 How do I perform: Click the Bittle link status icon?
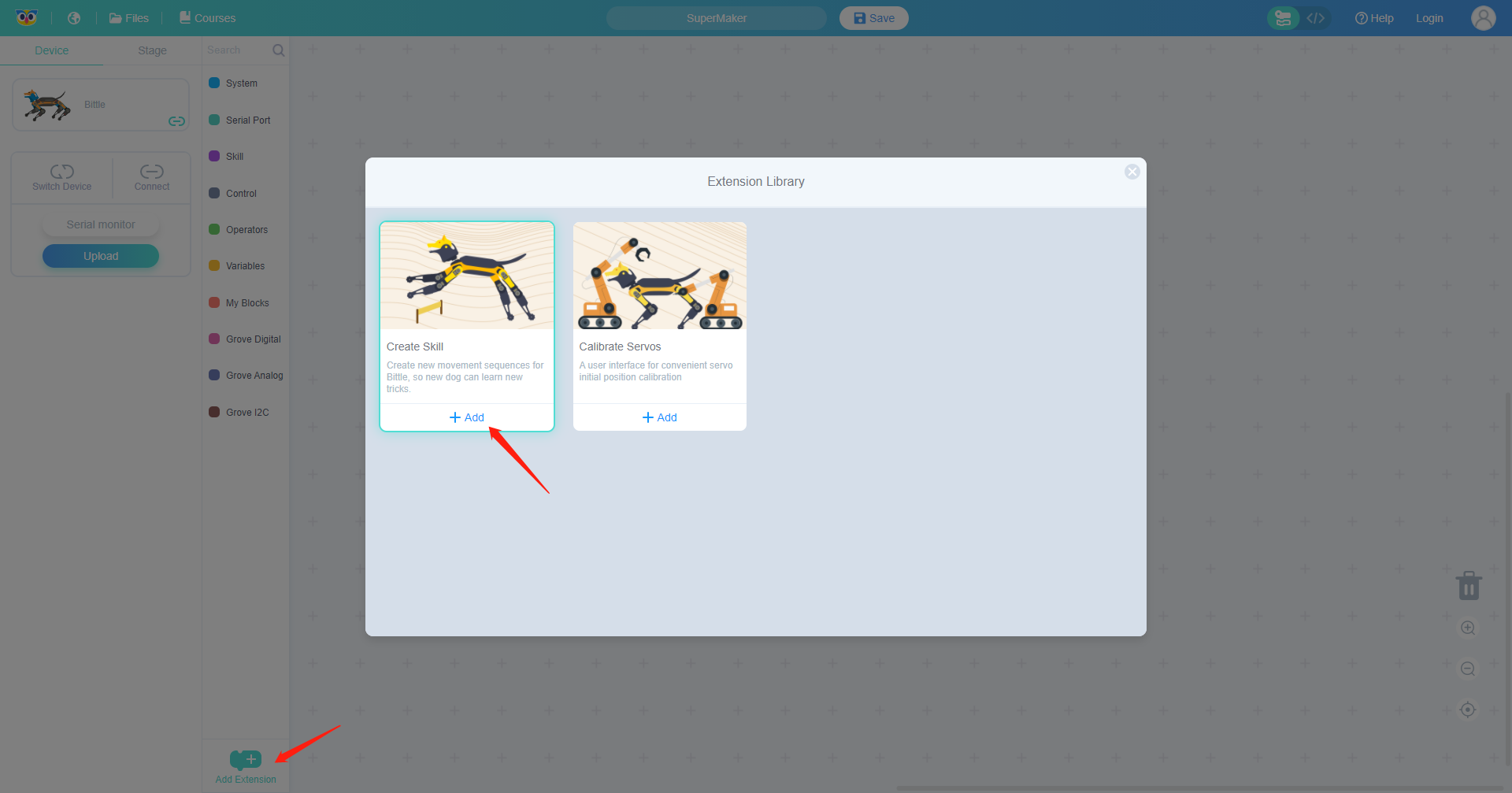click(x=177, y=121)
